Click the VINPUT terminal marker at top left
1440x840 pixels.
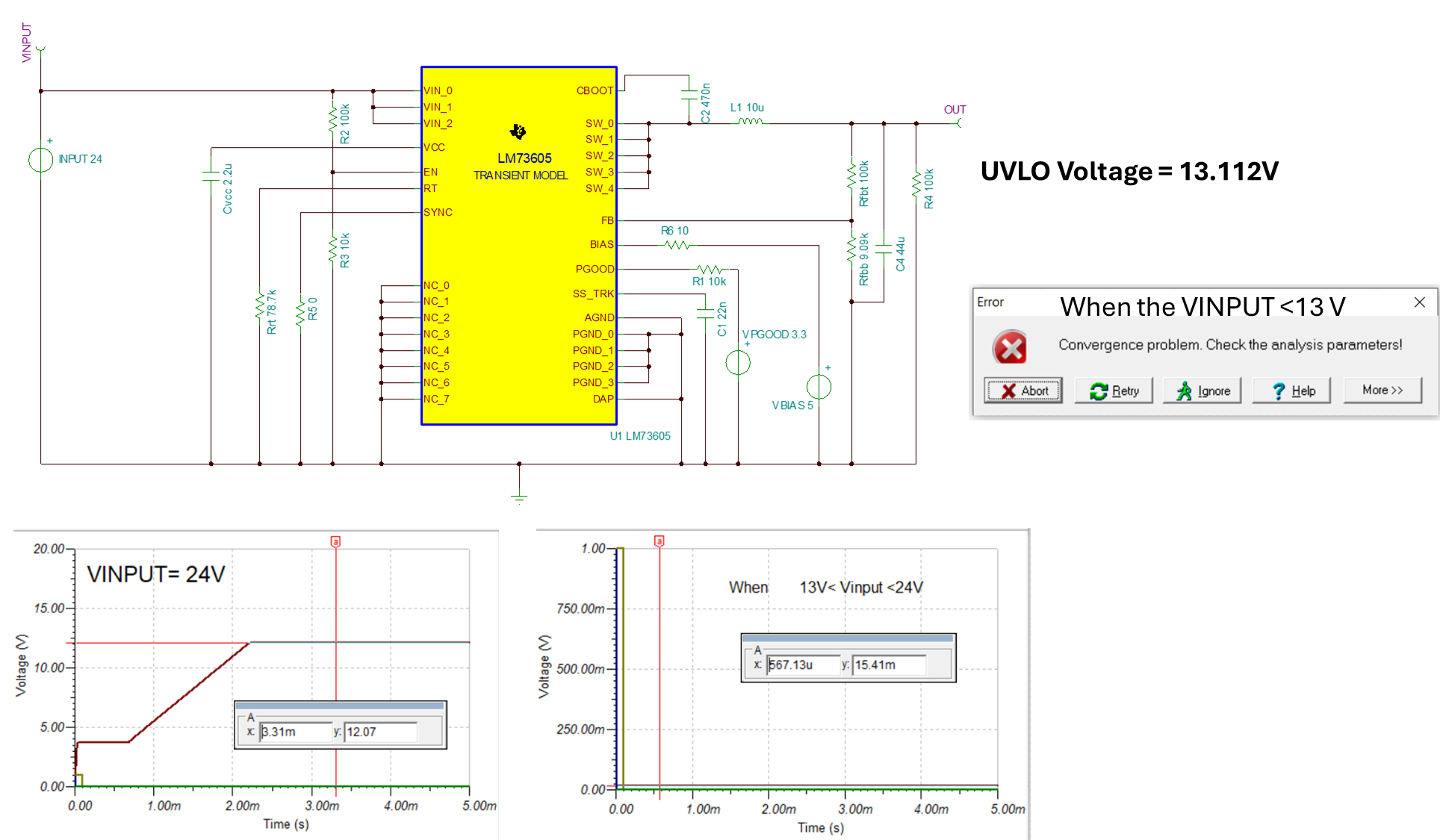point(40,49)
